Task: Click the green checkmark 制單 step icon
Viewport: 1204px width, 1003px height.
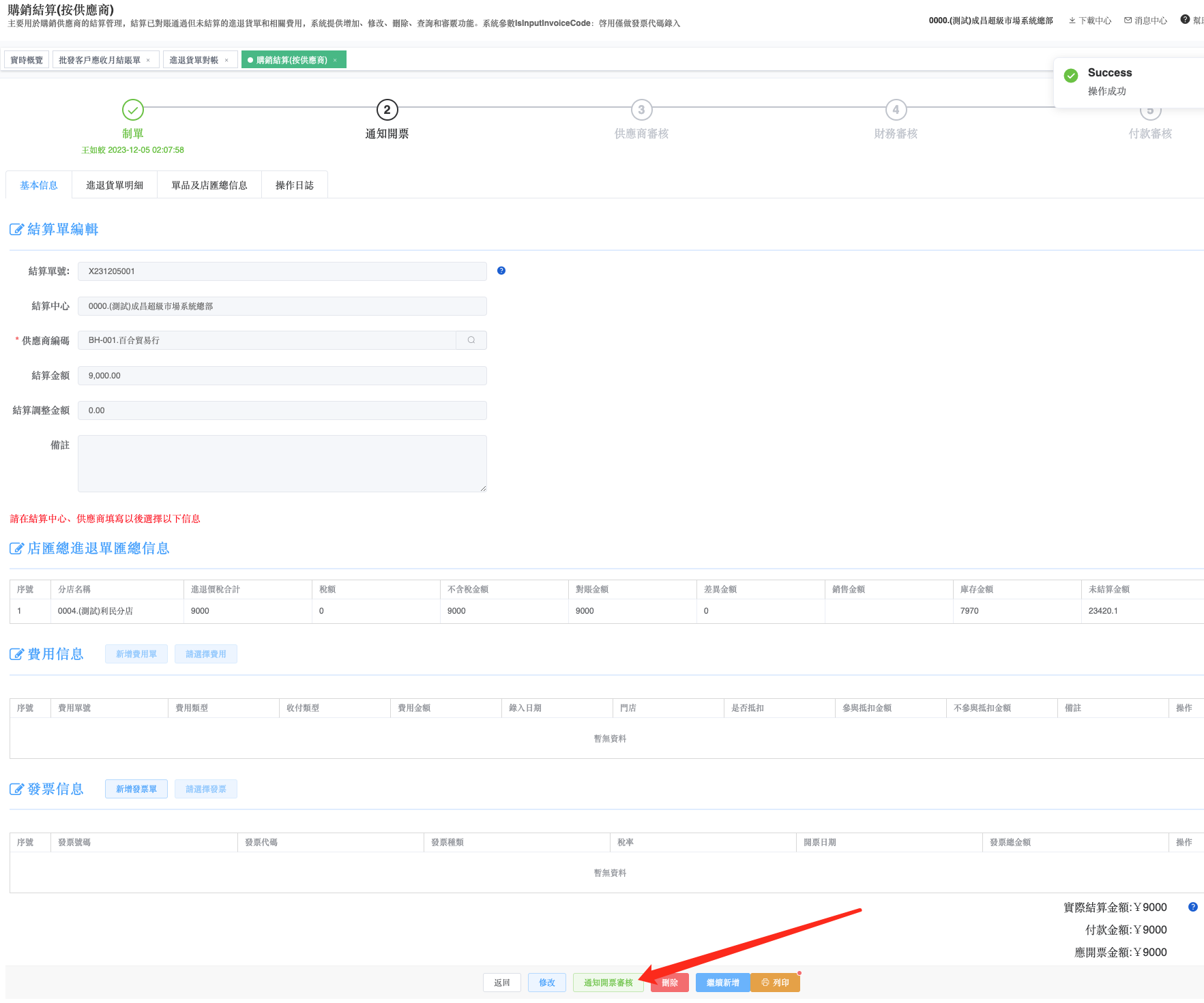Action: tap(132, 110)
